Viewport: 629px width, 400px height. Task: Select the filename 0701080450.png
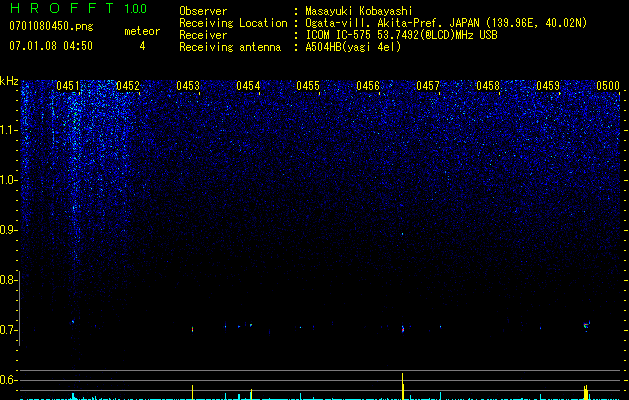click(x=51, y=27)
